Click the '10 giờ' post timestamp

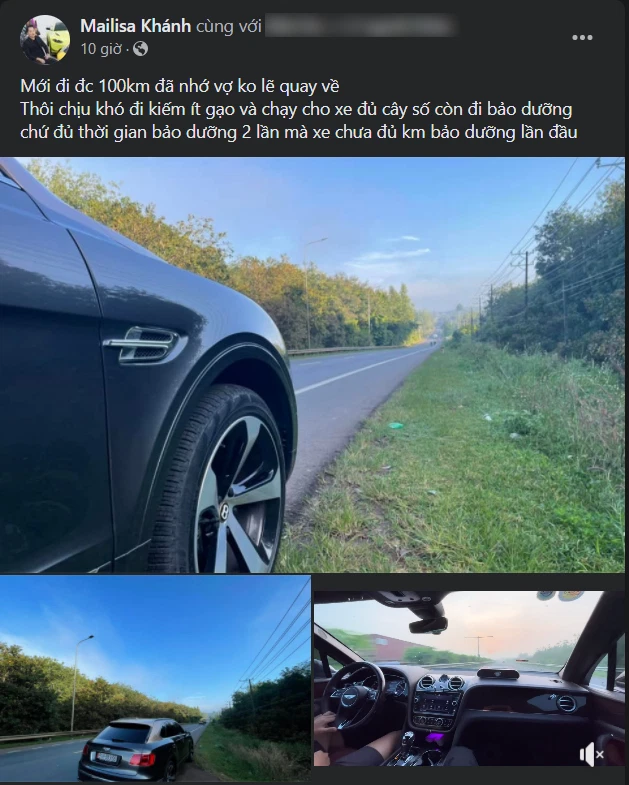[x=101, y=49]
